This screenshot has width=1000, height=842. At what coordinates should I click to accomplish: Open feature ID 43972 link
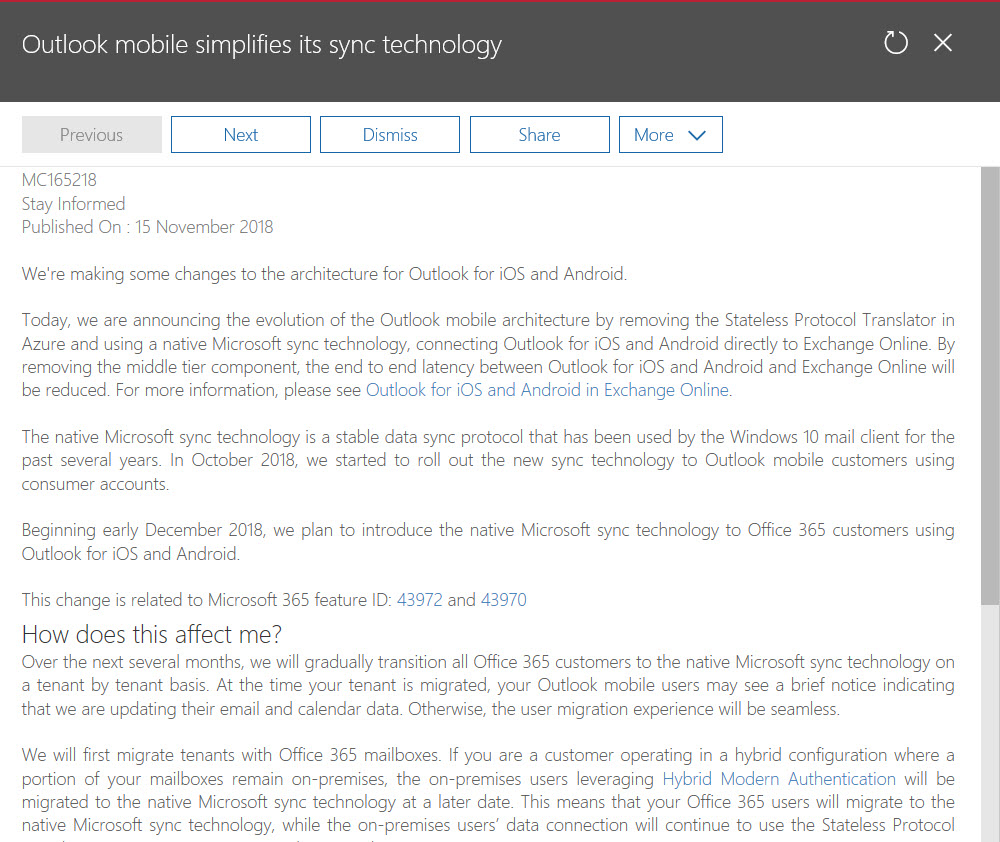click(x=420, y=600)
